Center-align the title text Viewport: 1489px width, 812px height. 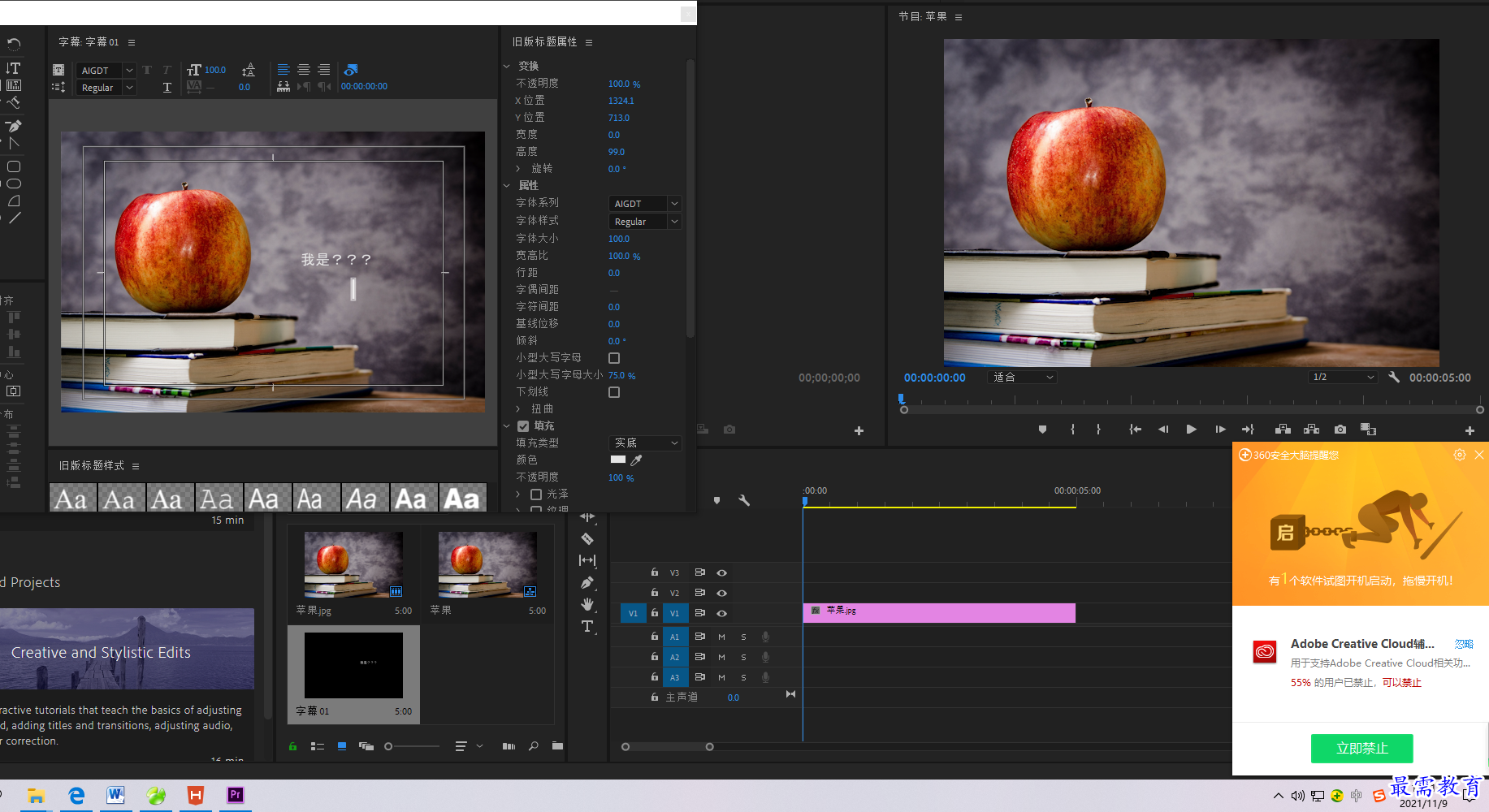point(304,70)
